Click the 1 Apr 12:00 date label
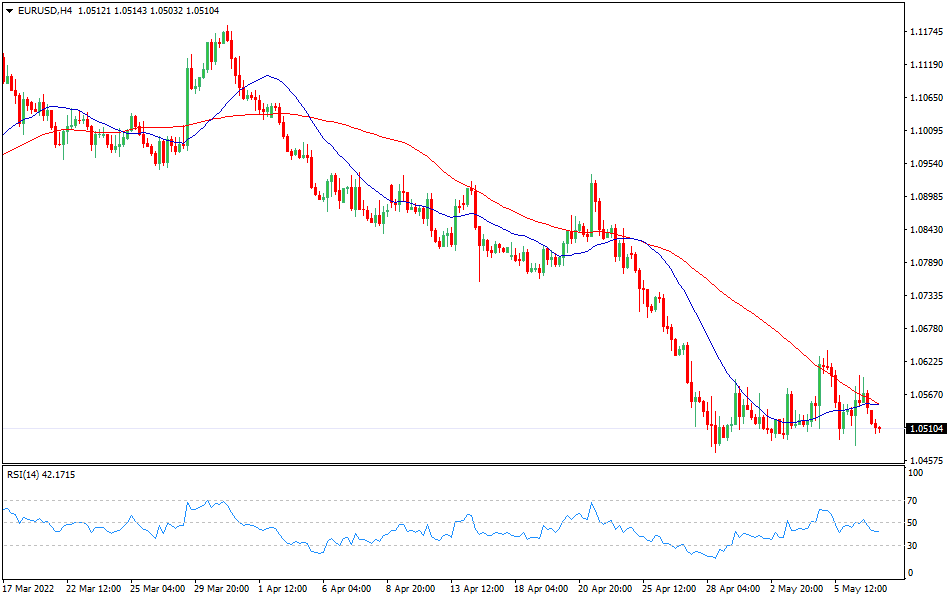 click(x=284, y=588)
